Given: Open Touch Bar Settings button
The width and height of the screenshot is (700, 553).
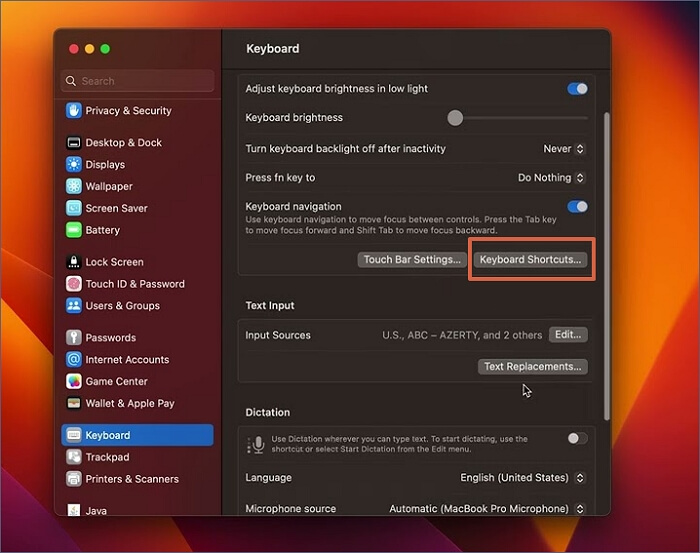Looking at the screenshot, I should (412, 259).
